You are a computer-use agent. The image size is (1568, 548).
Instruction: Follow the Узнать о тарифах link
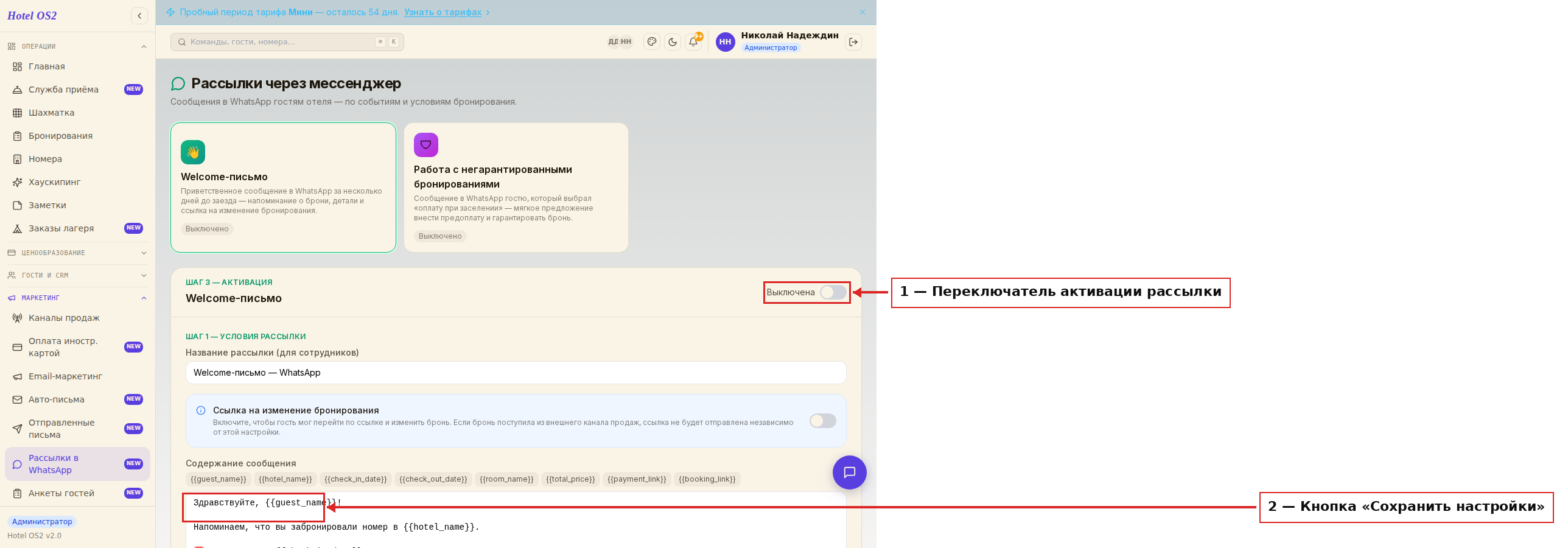click(443, 12)
